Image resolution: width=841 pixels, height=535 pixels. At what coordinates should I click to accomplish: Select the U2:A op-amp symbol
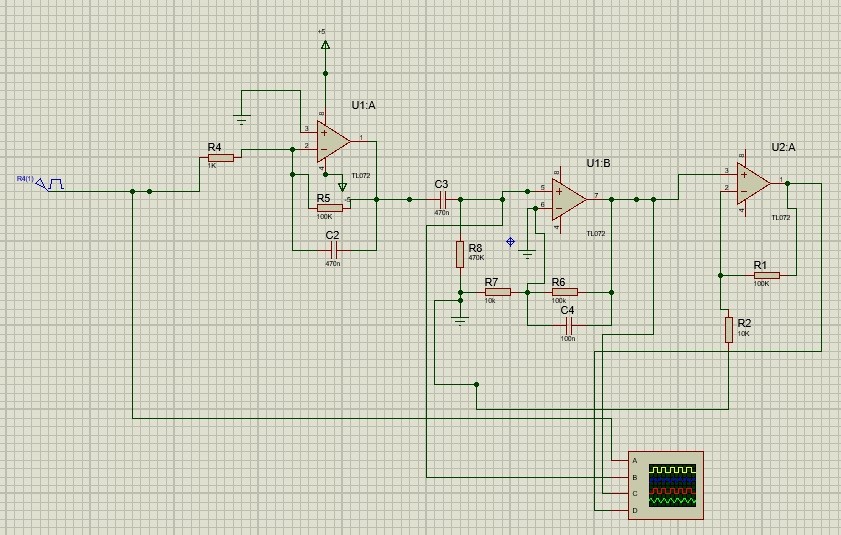click(754, 184)
